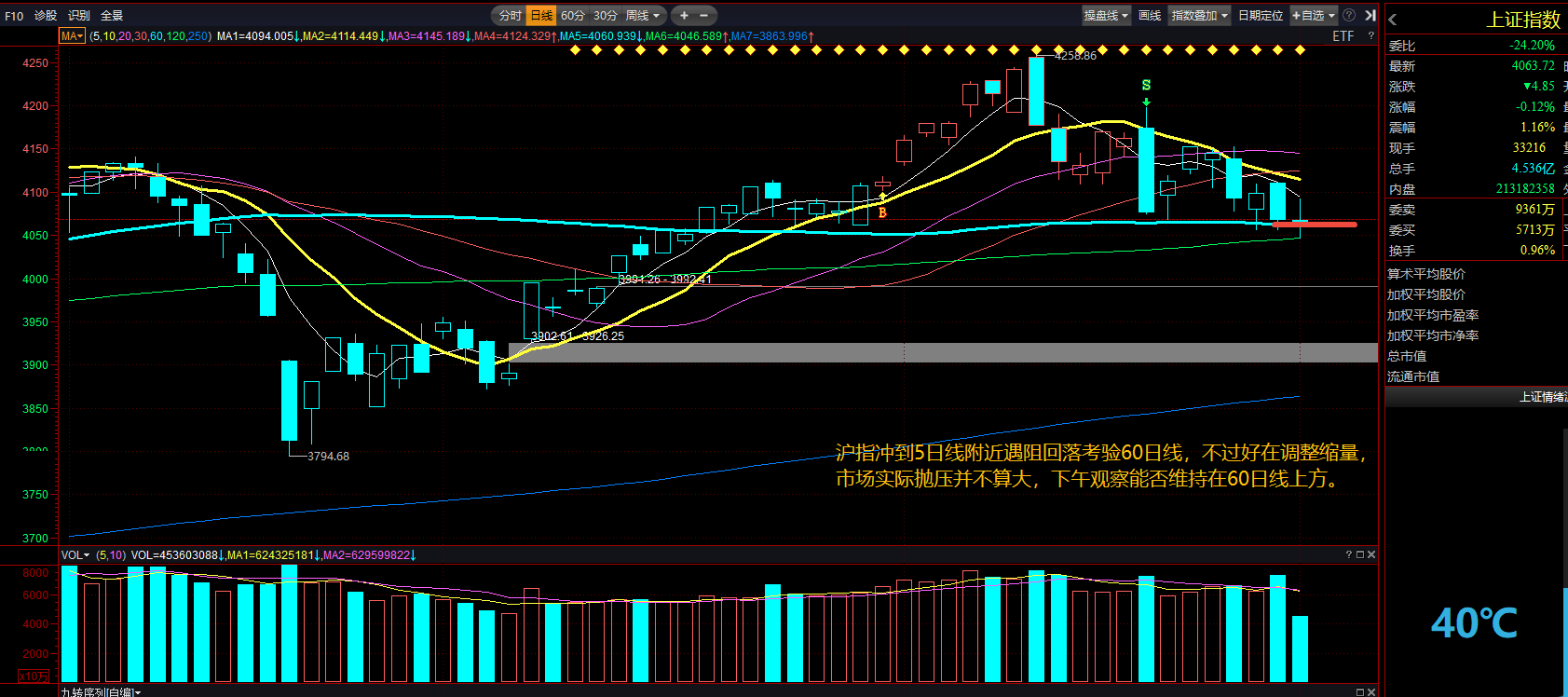Zoom out chart with minus button
1568x697 pixels.
pyautogui.click(x=703, y=16)
